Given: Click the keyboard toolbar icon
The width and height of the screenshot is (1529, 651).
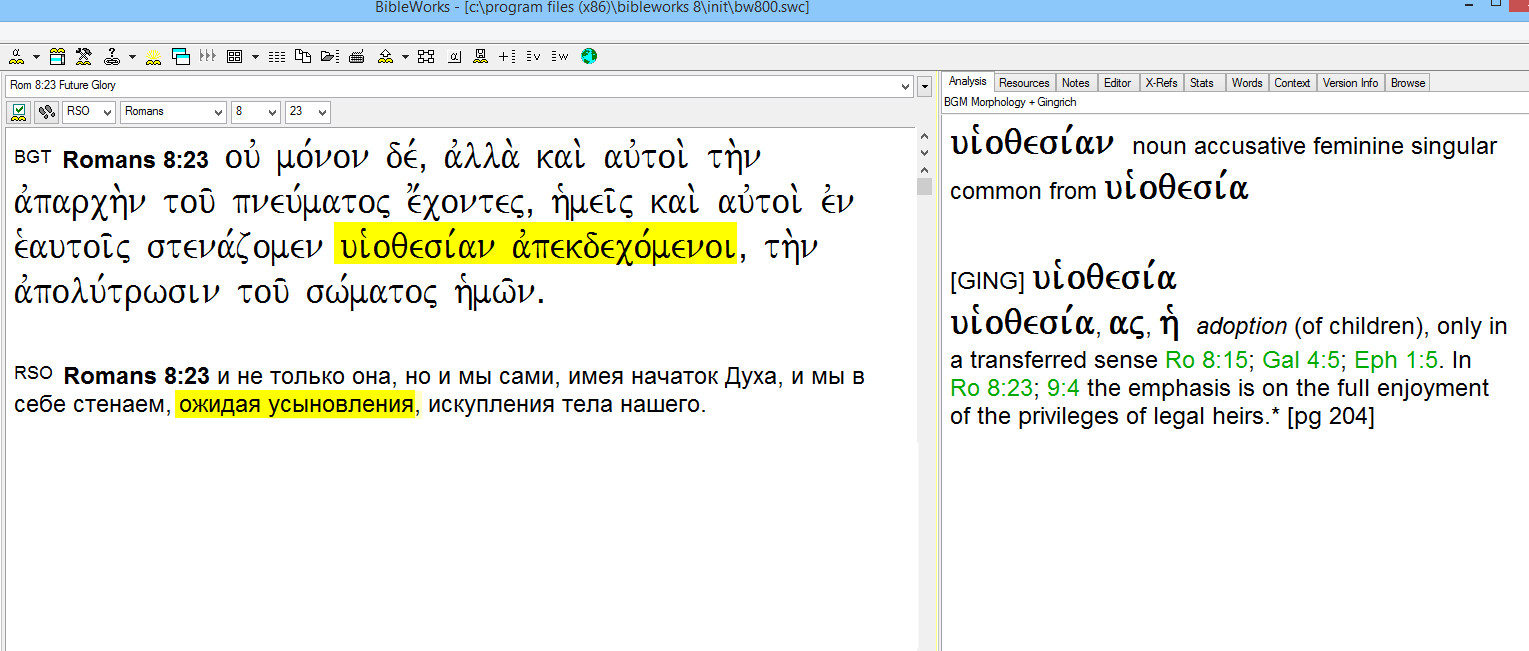Looking at the screenshot, I should pyautogui.click(x=355, y=56).
